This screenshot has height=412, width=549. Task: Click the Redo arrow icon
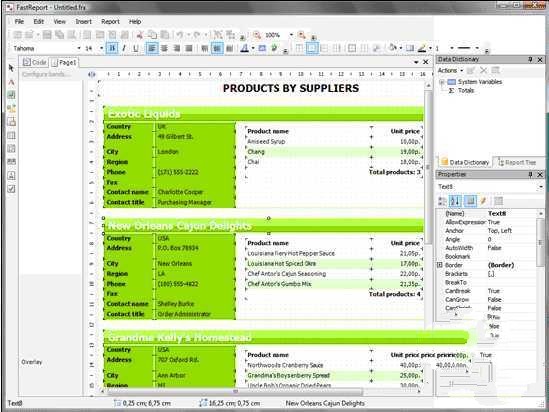197,35
